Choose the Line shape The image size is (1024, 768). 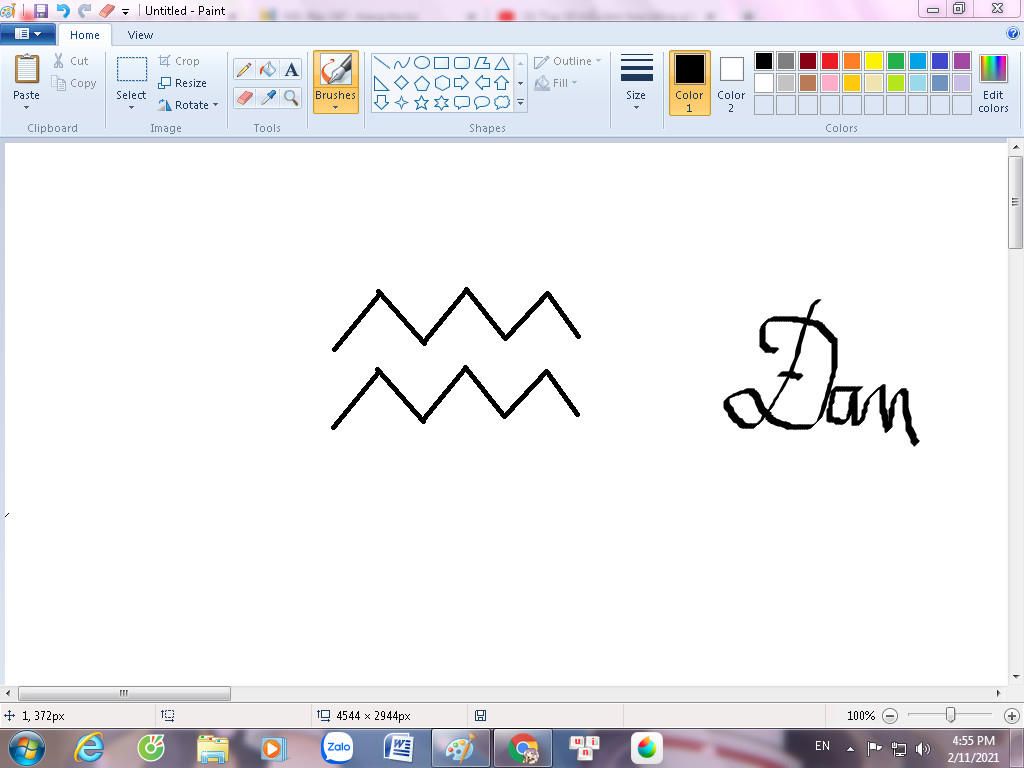coord(382,63)
